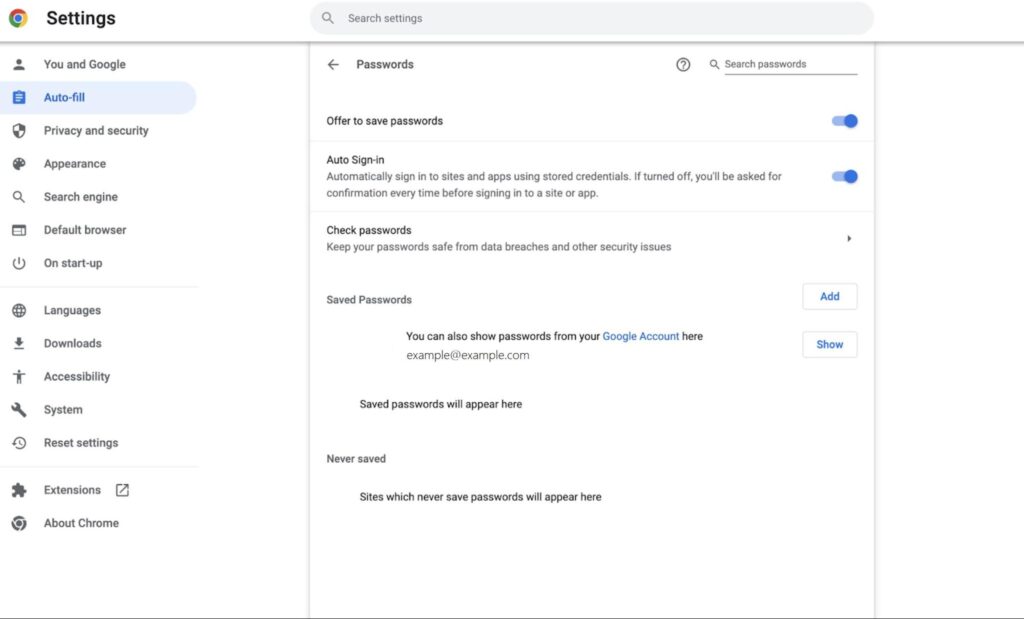Screen dimensions: 1024x619
Task: Go to Search engine settings
Action: [80, 197]
